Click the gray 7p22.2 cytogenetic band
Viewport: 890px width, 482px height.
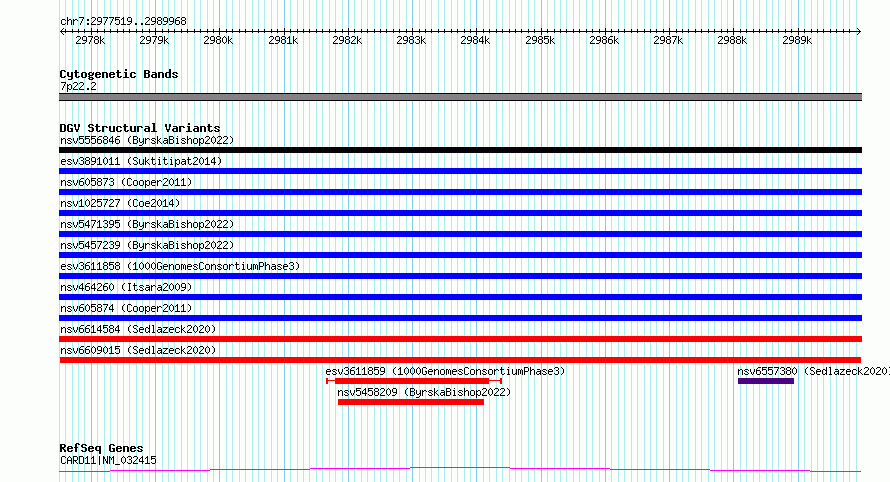pyautogui.click(x=460, y=97)
